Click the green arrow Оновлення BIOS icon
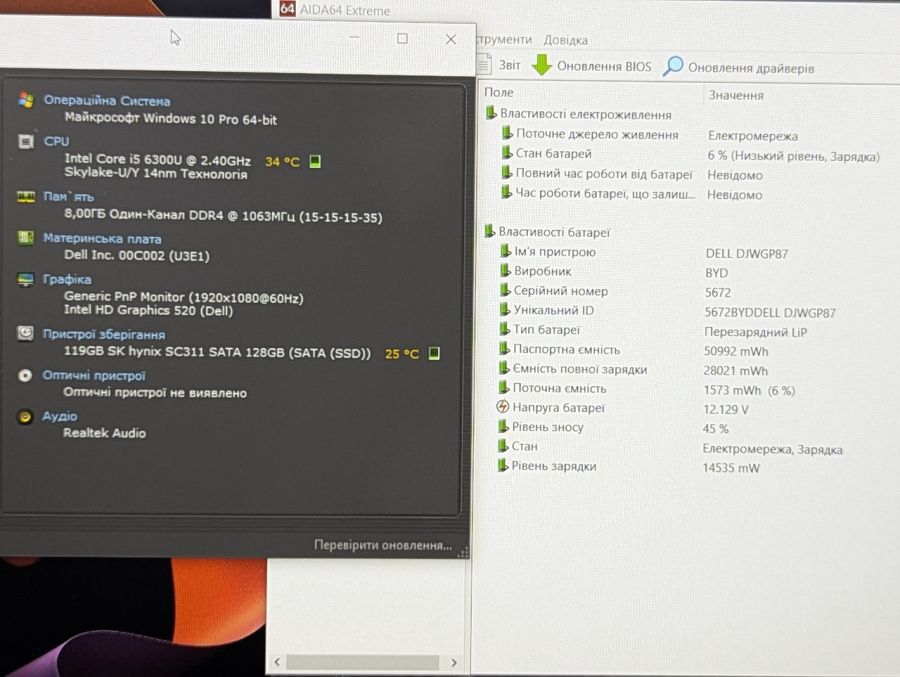The height and width of the screenshot is (677, 900). point(541,65)
